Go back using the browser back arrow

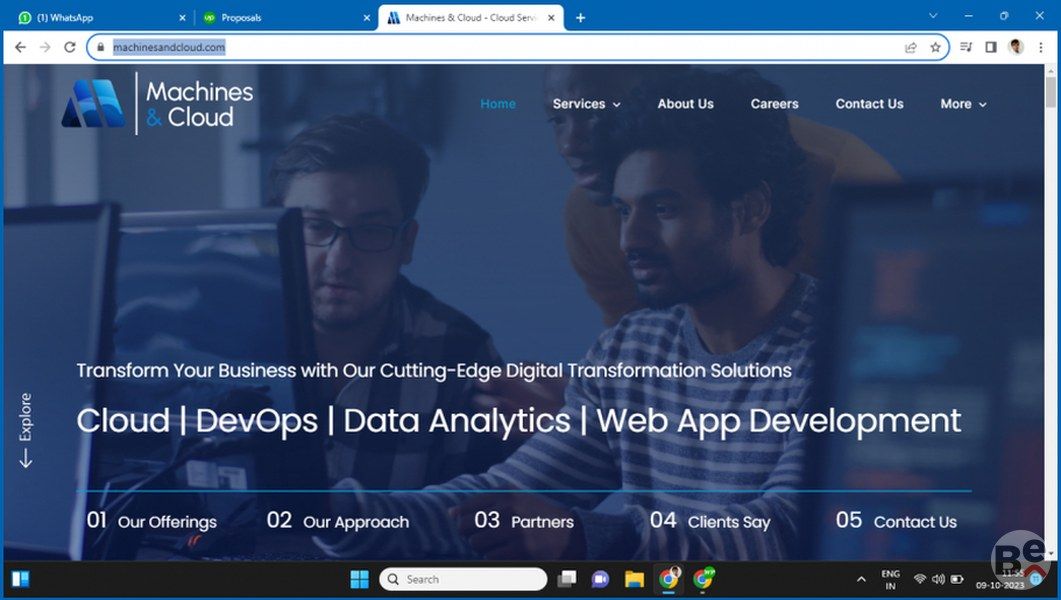[20, 47]
